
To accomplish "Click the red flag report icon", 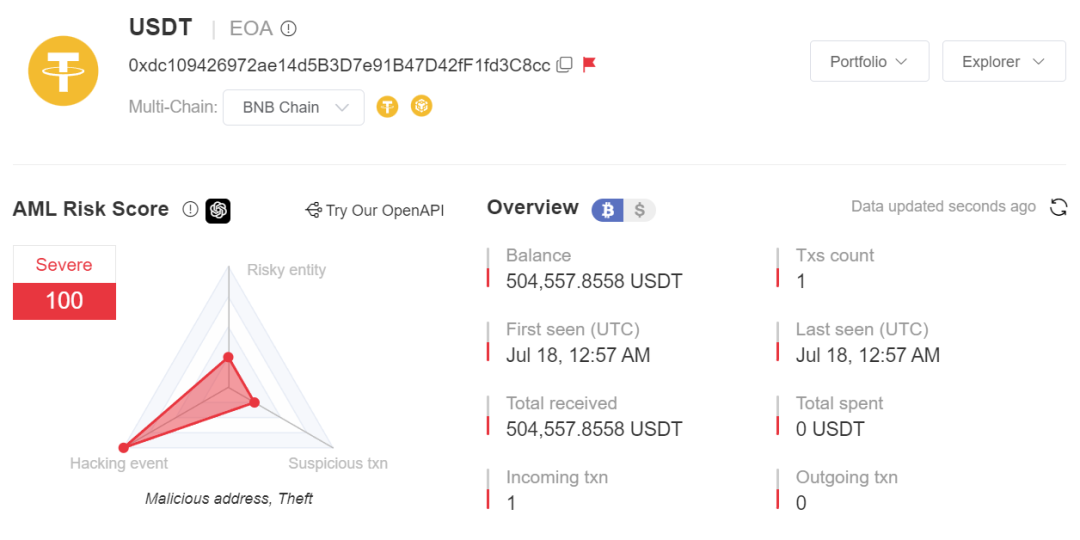I will [x=589, y=65].
